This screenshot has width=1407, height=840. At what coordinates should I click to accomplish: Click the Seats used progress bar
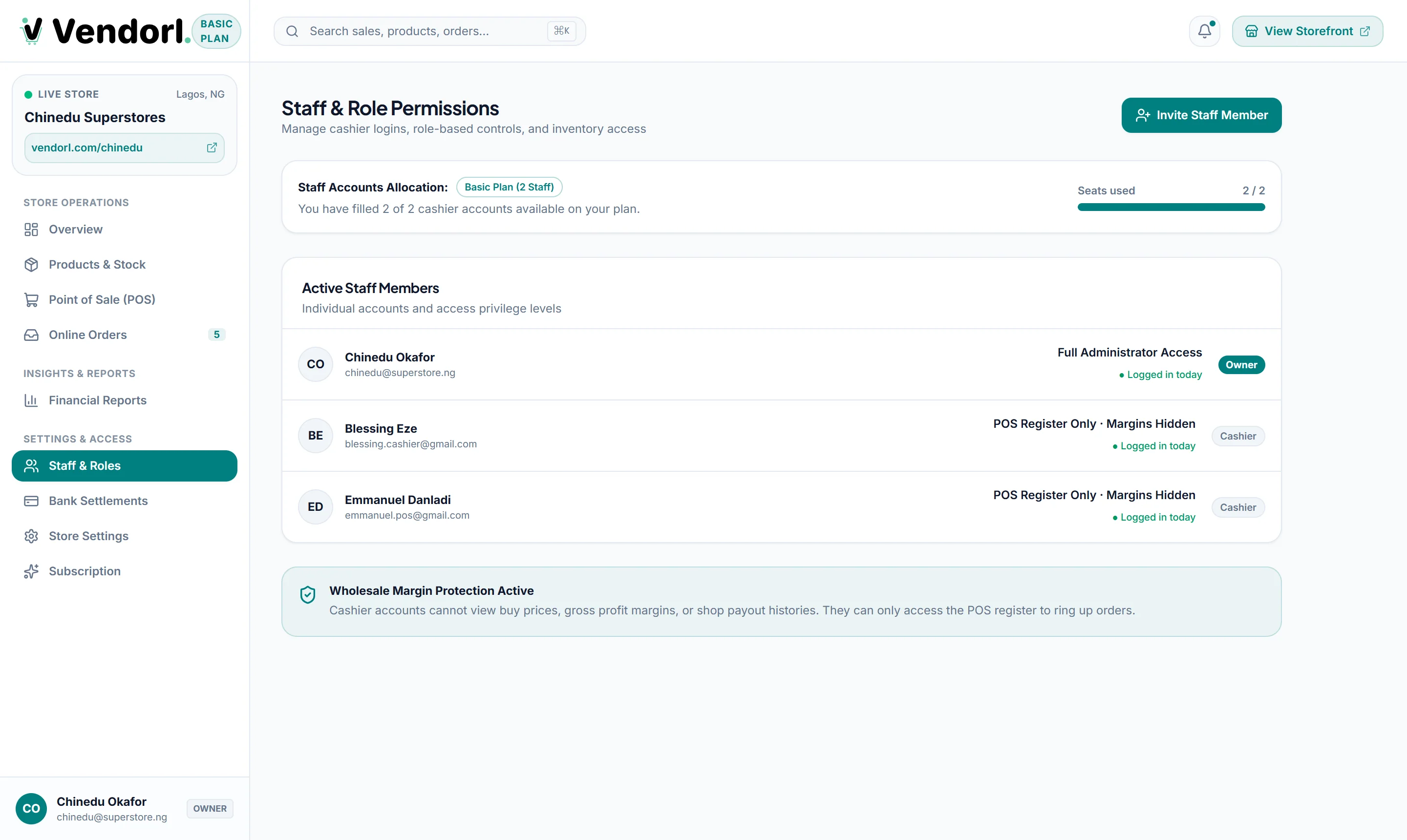(1171, 207)
